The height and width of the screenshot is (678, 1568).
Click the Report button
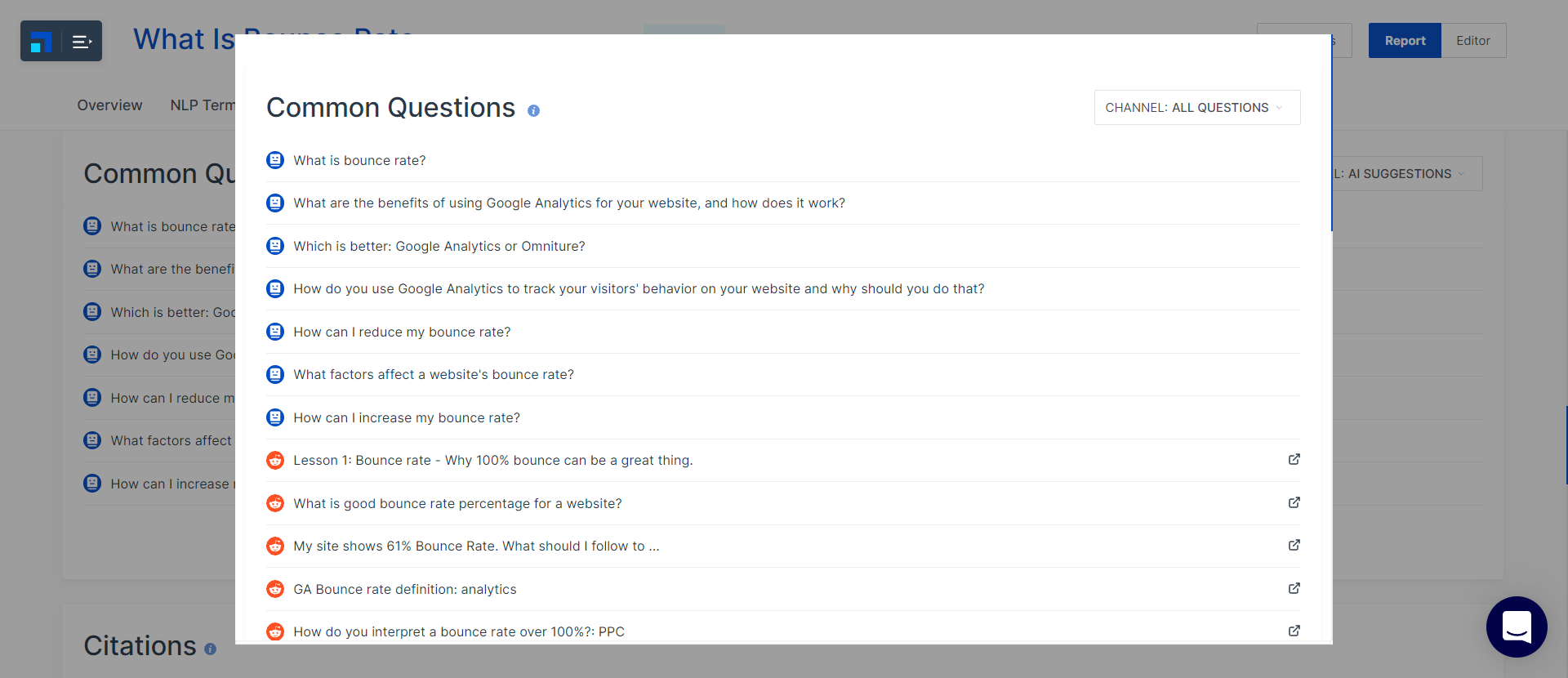[1405, 41]
